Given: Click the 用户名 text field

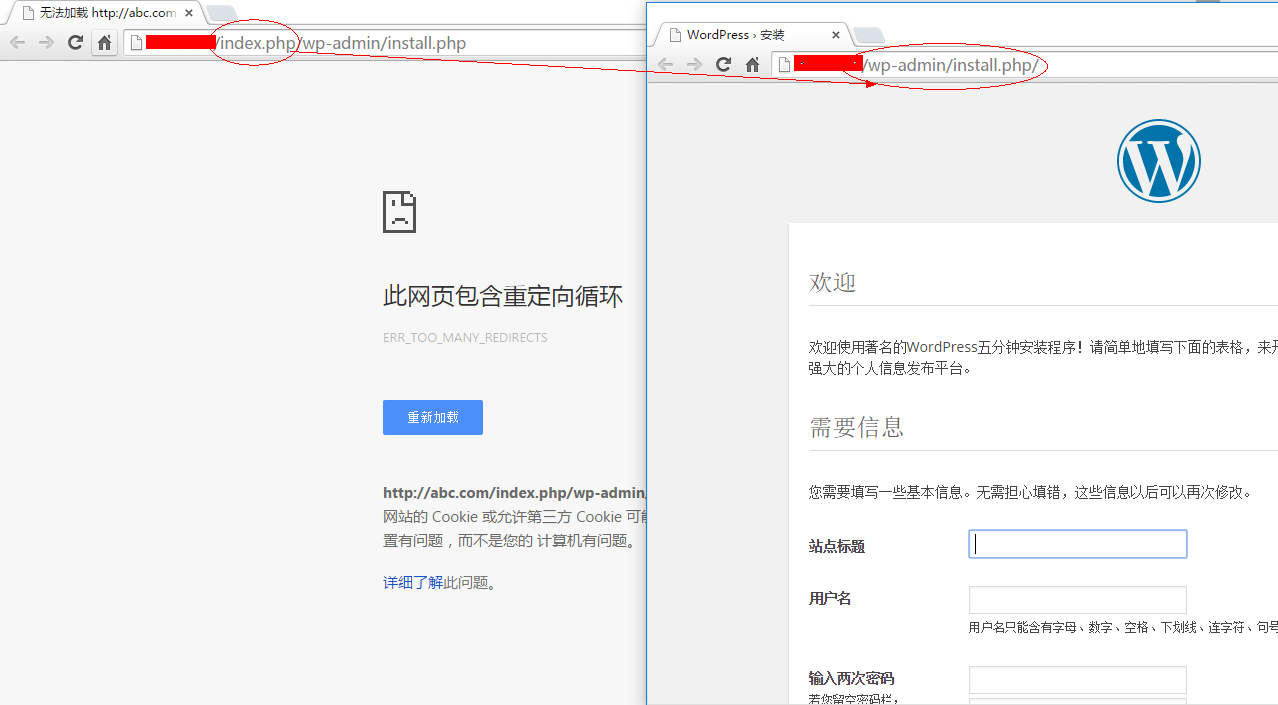Looking at the screenshot, I should click(x=1077, y=599).
